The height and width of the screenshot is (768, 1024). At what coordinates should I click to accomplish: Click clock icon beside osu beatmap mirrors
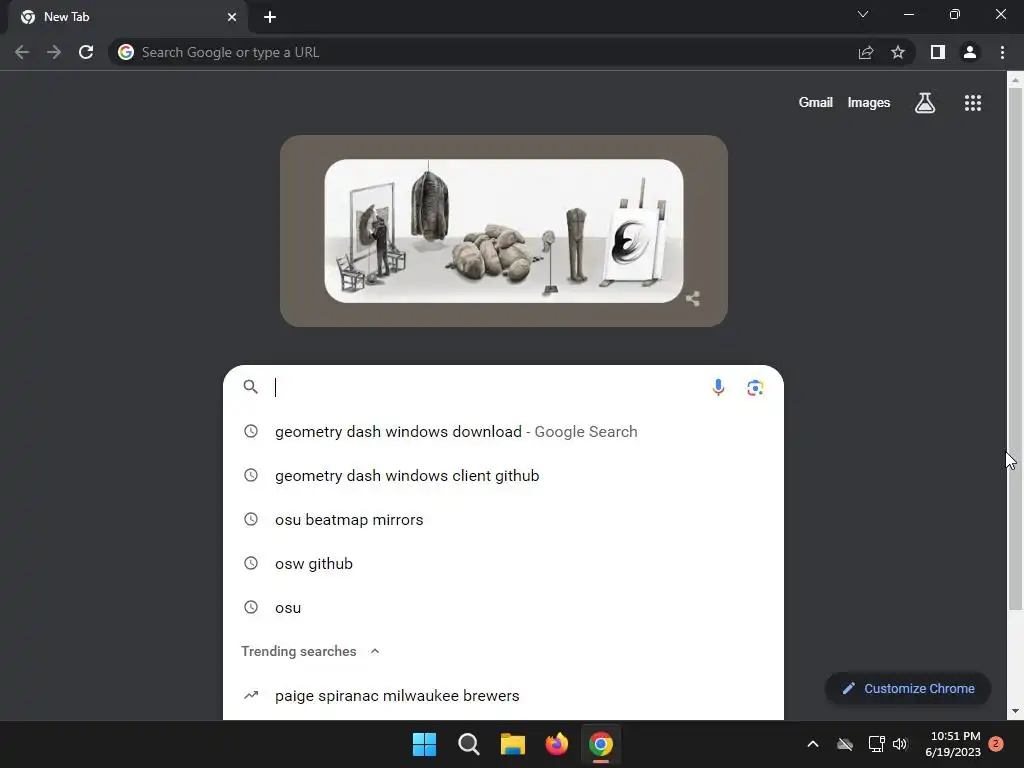pos(251,519)
